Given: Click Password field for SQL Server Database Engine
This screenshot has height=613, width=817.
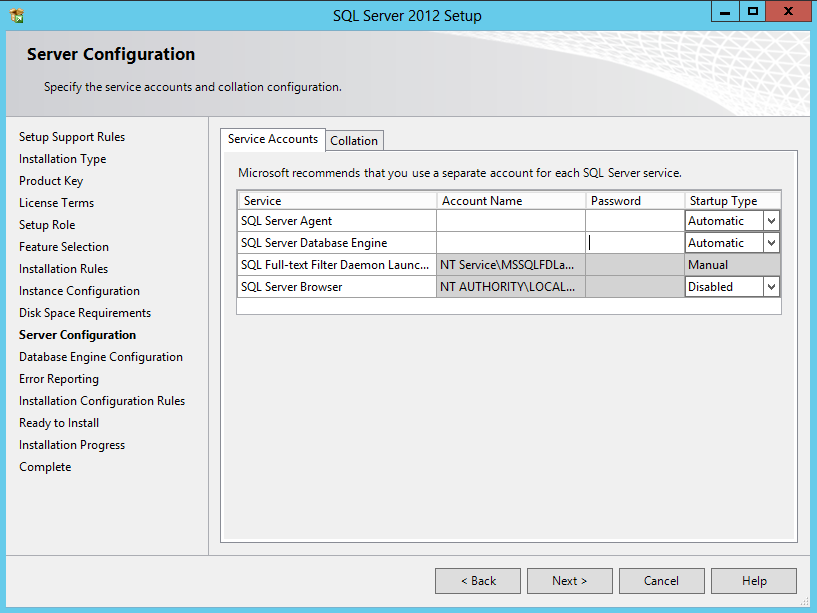Looking at the screenshot, I should pyautogui.click(x=635, y=243).
